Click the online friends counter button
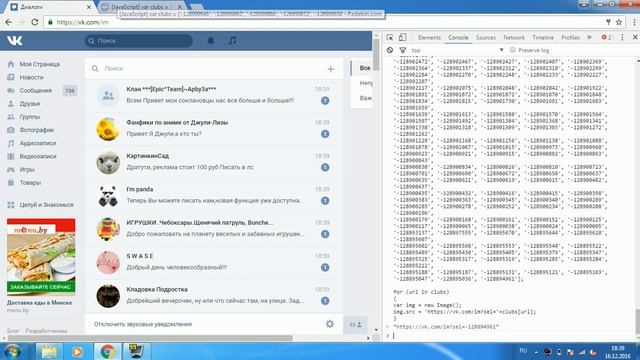The width and height of the screenshot is (640, 360). (356, 325)
